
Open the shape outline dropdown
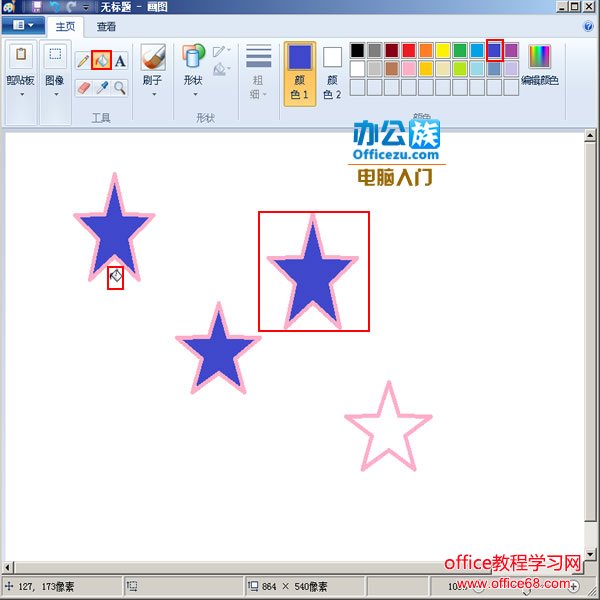click(x=221, y=51)
